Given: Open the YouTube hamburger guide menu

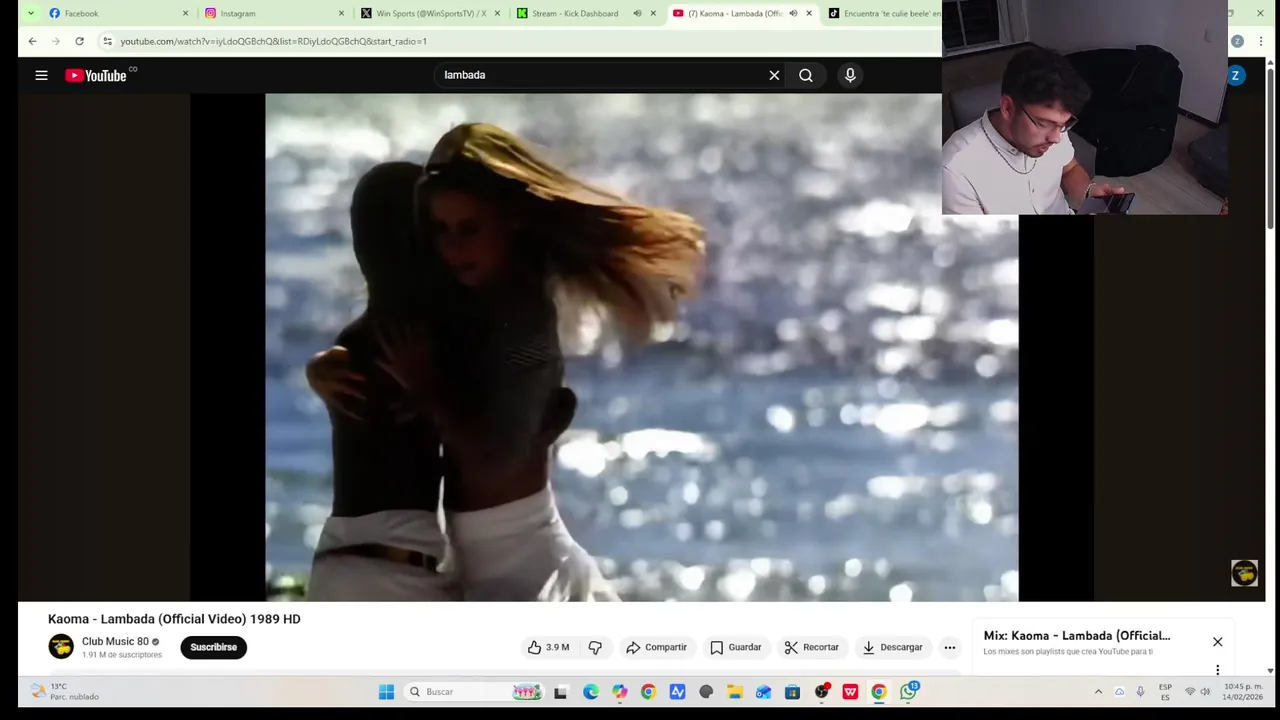Looking at the screenshot, I should tap(41, 75).
